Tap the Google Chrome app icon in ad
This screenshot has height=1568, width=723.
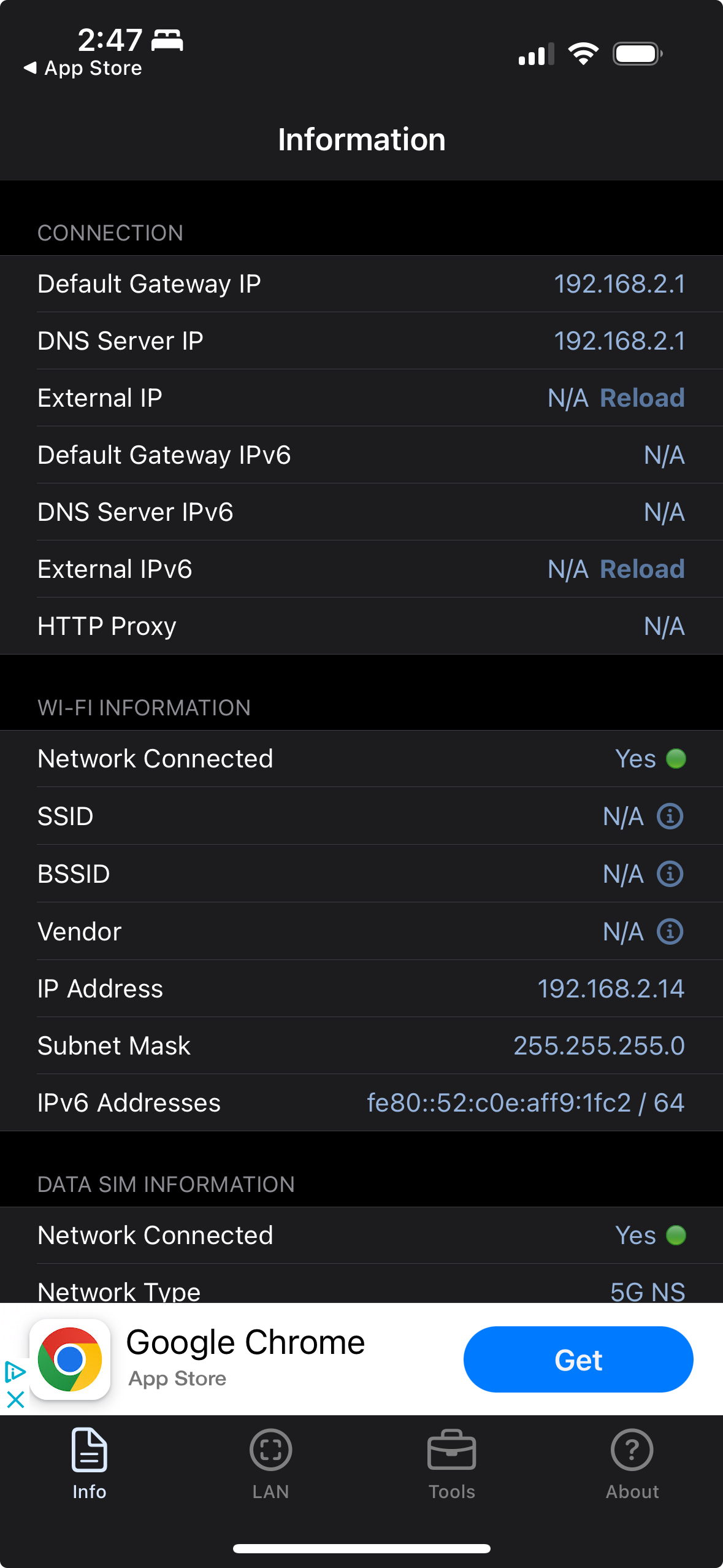[71, 1358]
